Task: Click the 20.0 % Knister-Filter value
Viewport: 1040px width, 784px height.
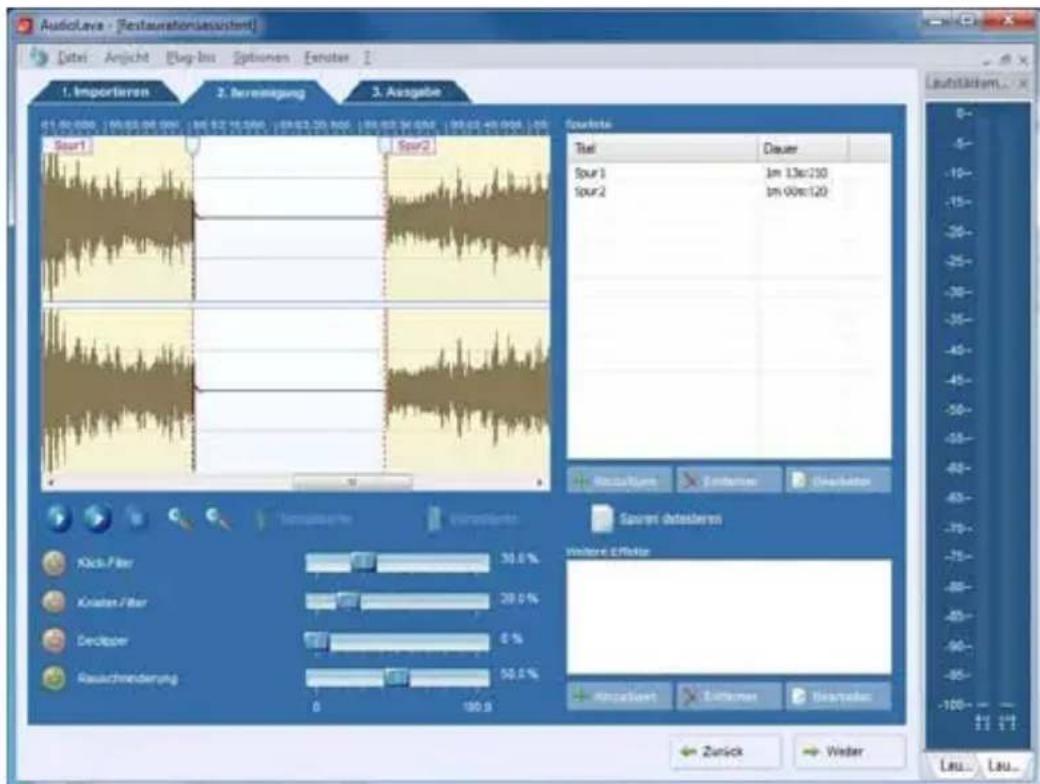Action: click(519, 598)
